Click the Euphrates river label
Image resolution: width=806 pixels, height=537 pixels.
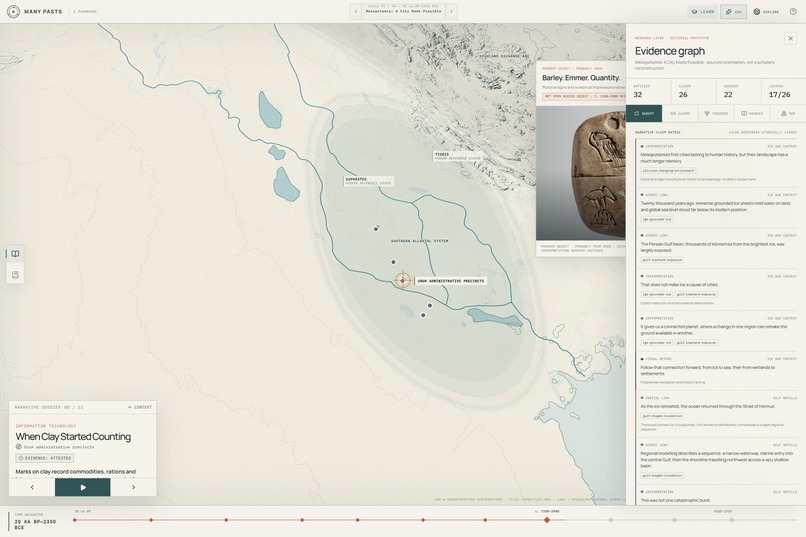click(369, 181)
